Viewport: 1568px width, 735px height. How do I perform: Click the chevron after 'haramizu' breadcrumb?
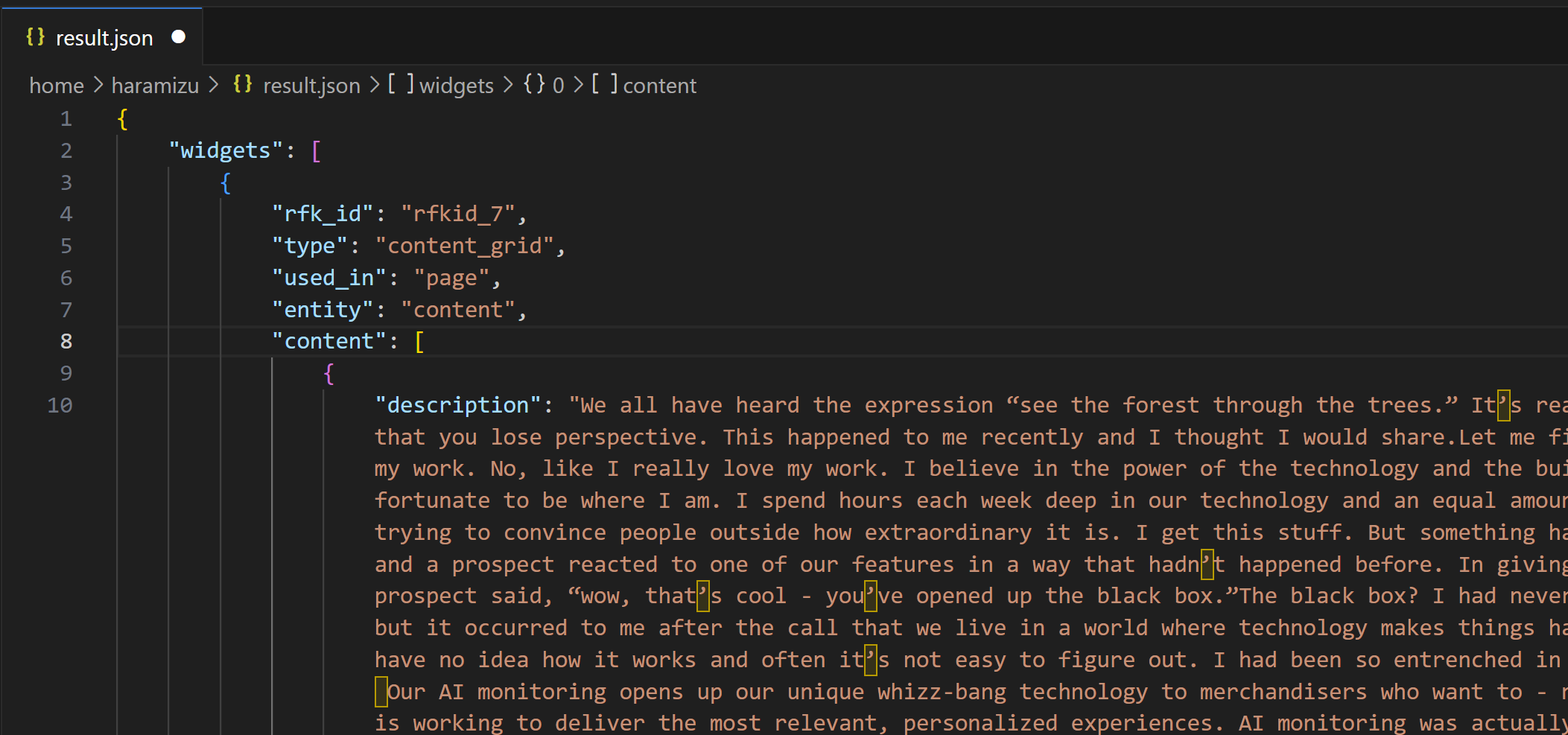click(x=213, y=86)
